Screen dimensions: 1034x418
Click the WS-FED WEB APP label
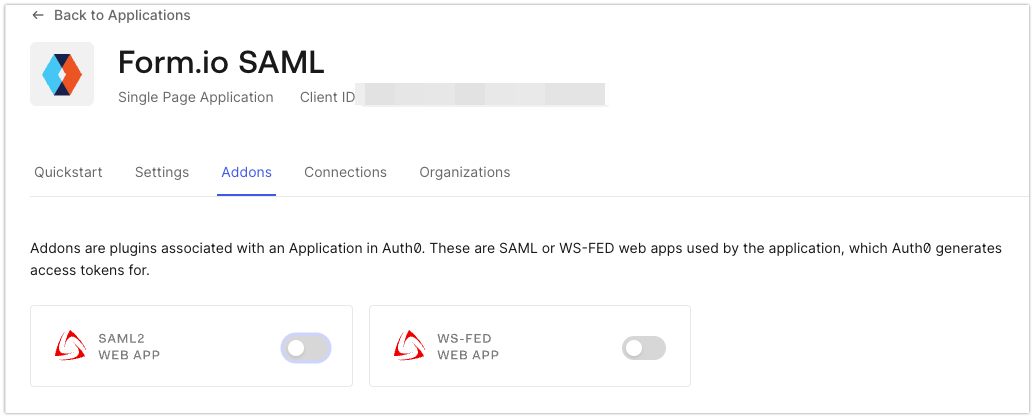pyautogui.click(x=468, y=347)
